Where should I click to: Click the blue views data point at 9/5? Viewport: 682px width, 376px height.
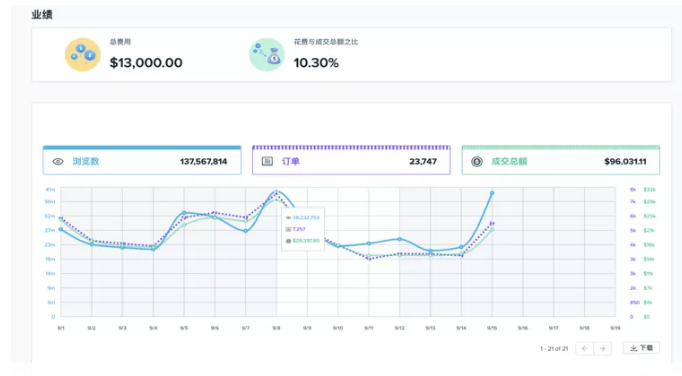point(184,213)
